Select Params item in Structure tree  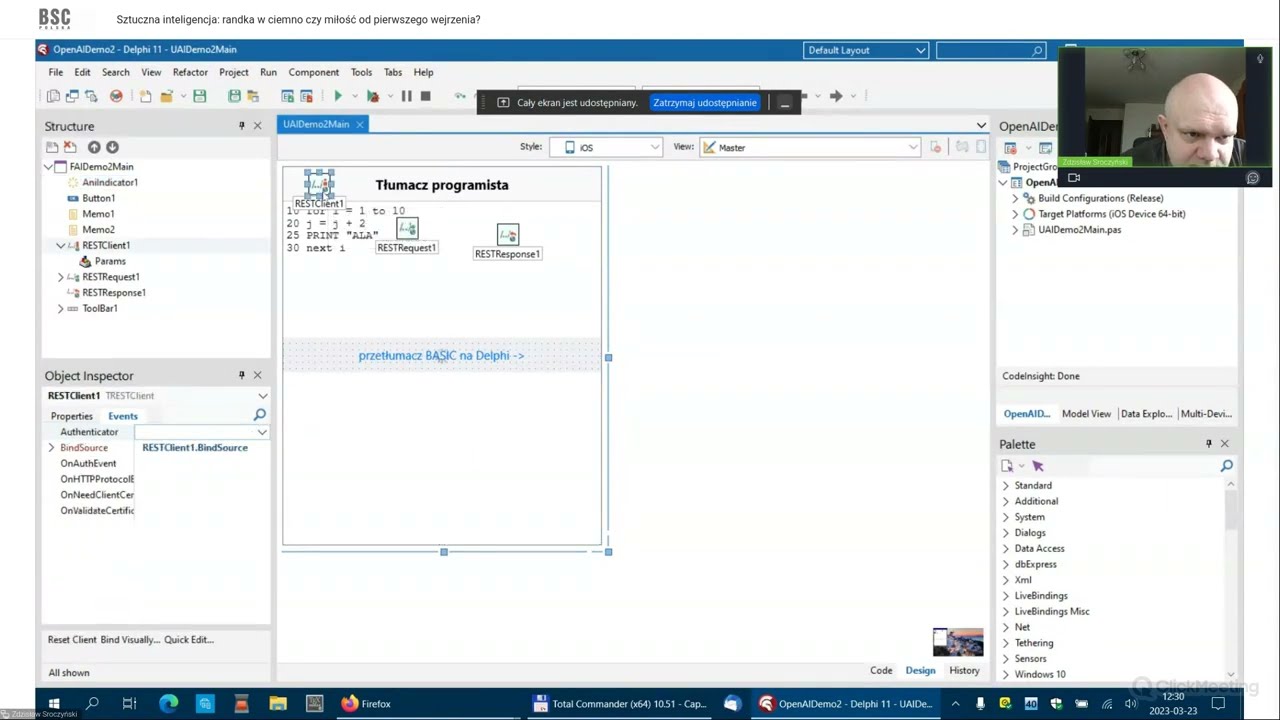coord(110,261)
